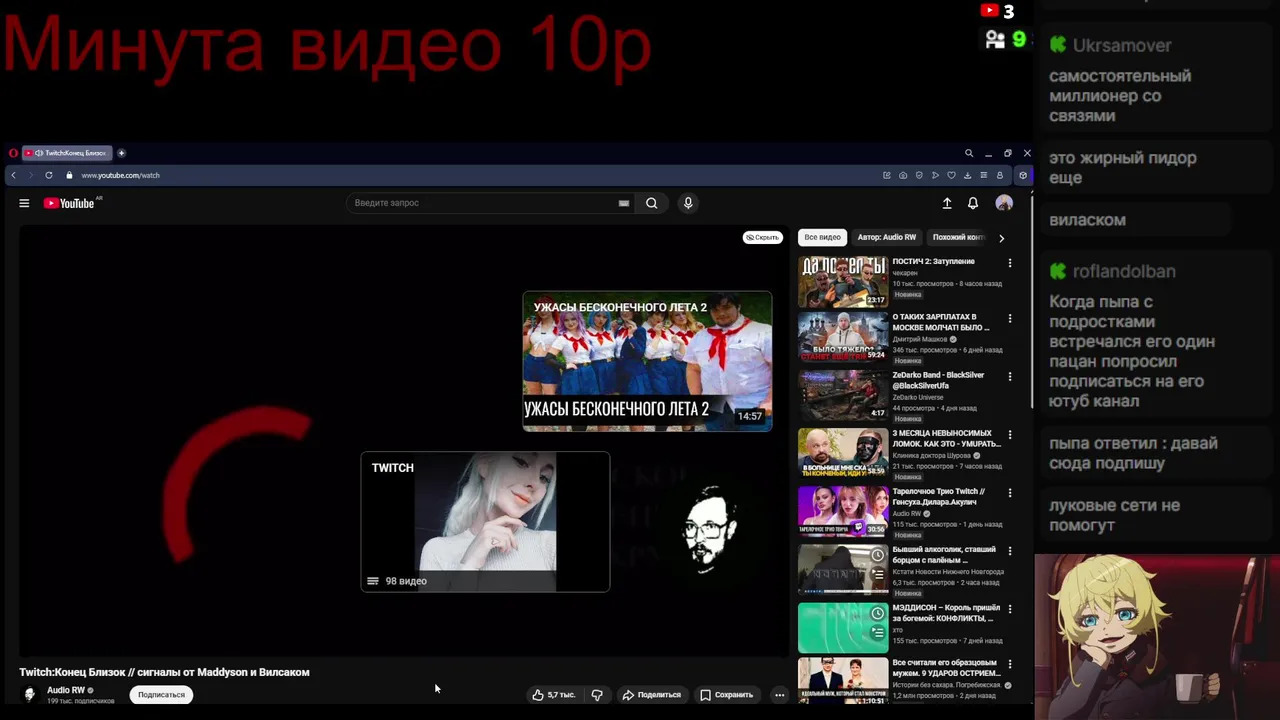Open the upload video icon
1280x720 pixels.
[x=947, y=203]
